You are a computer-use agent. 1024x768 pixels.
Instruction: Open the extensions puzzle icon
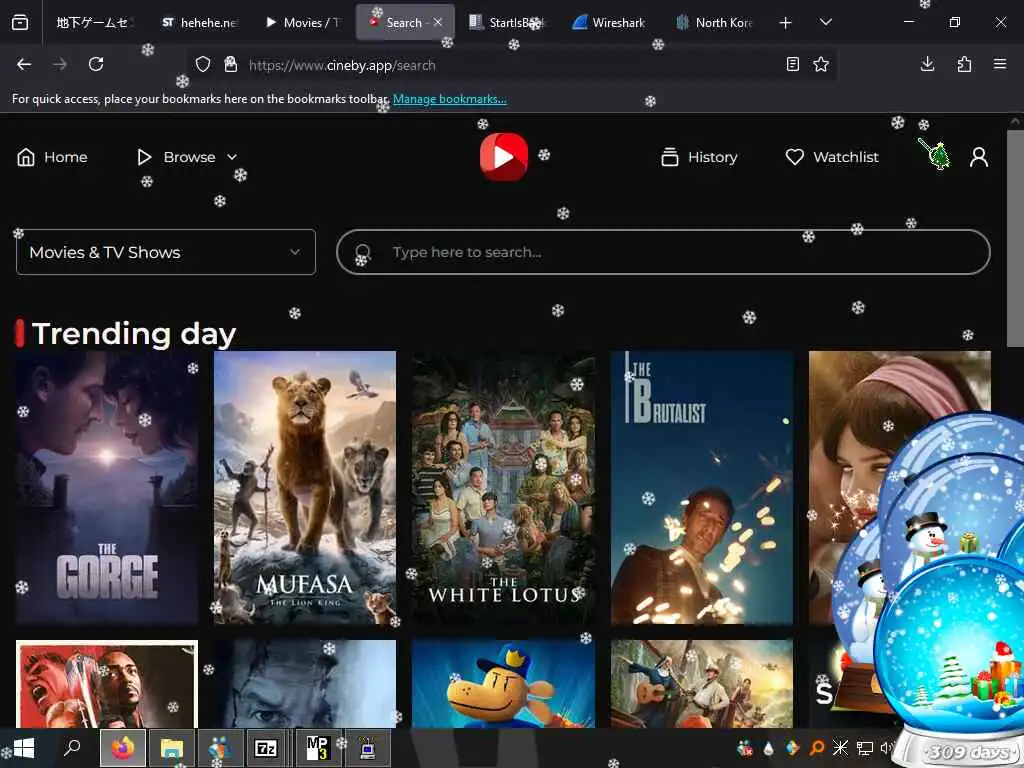(964, 64)
